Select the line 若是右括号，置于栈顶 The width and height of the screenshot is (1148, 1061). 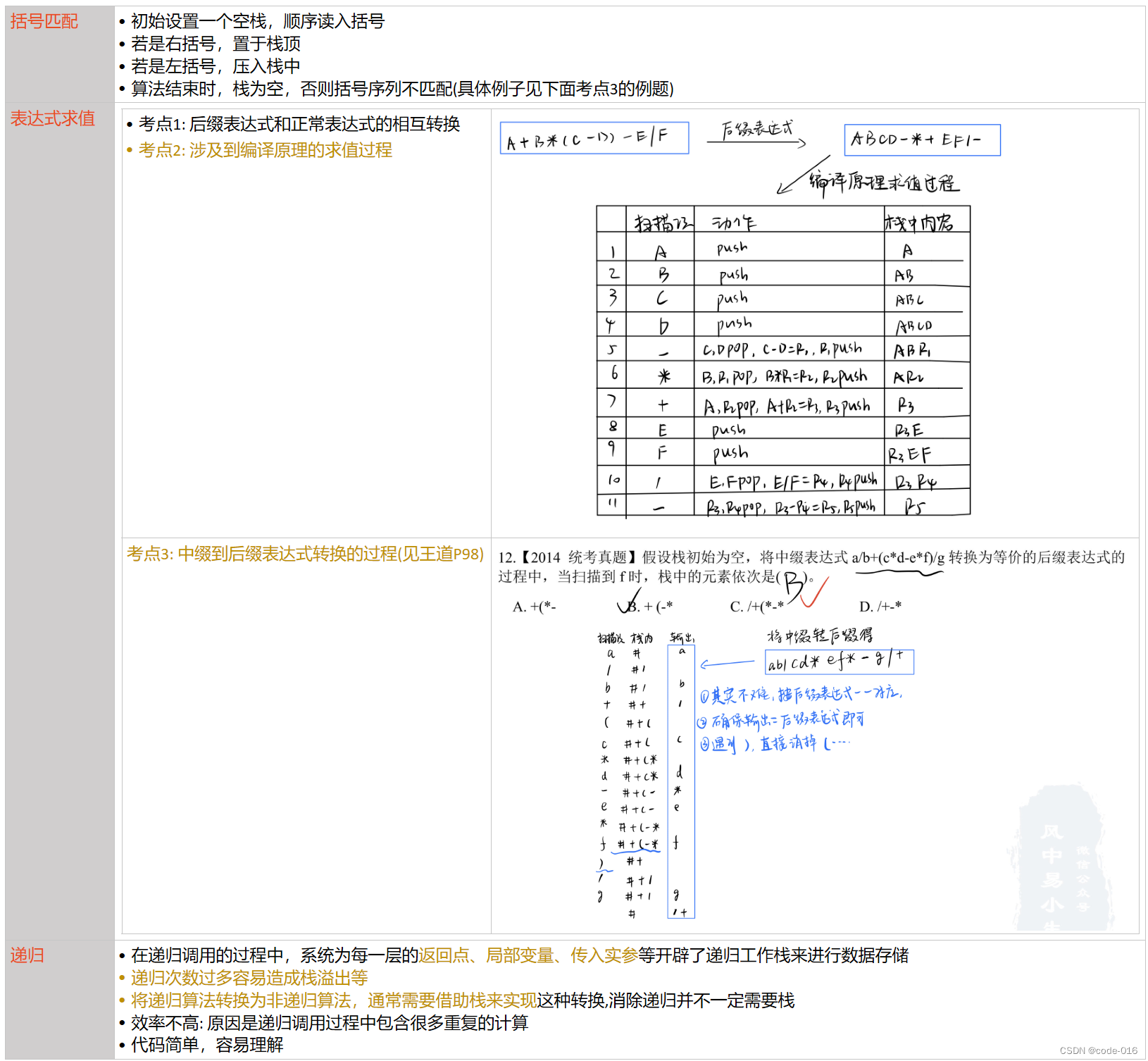216,44
